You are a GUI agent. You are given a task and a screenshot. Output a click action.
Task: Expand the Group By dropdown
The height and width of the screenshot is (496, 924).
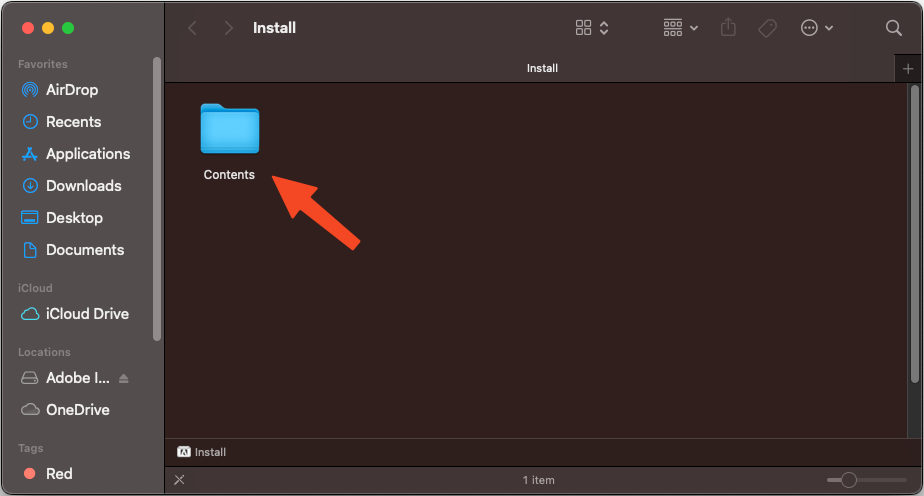pos(681,28)
